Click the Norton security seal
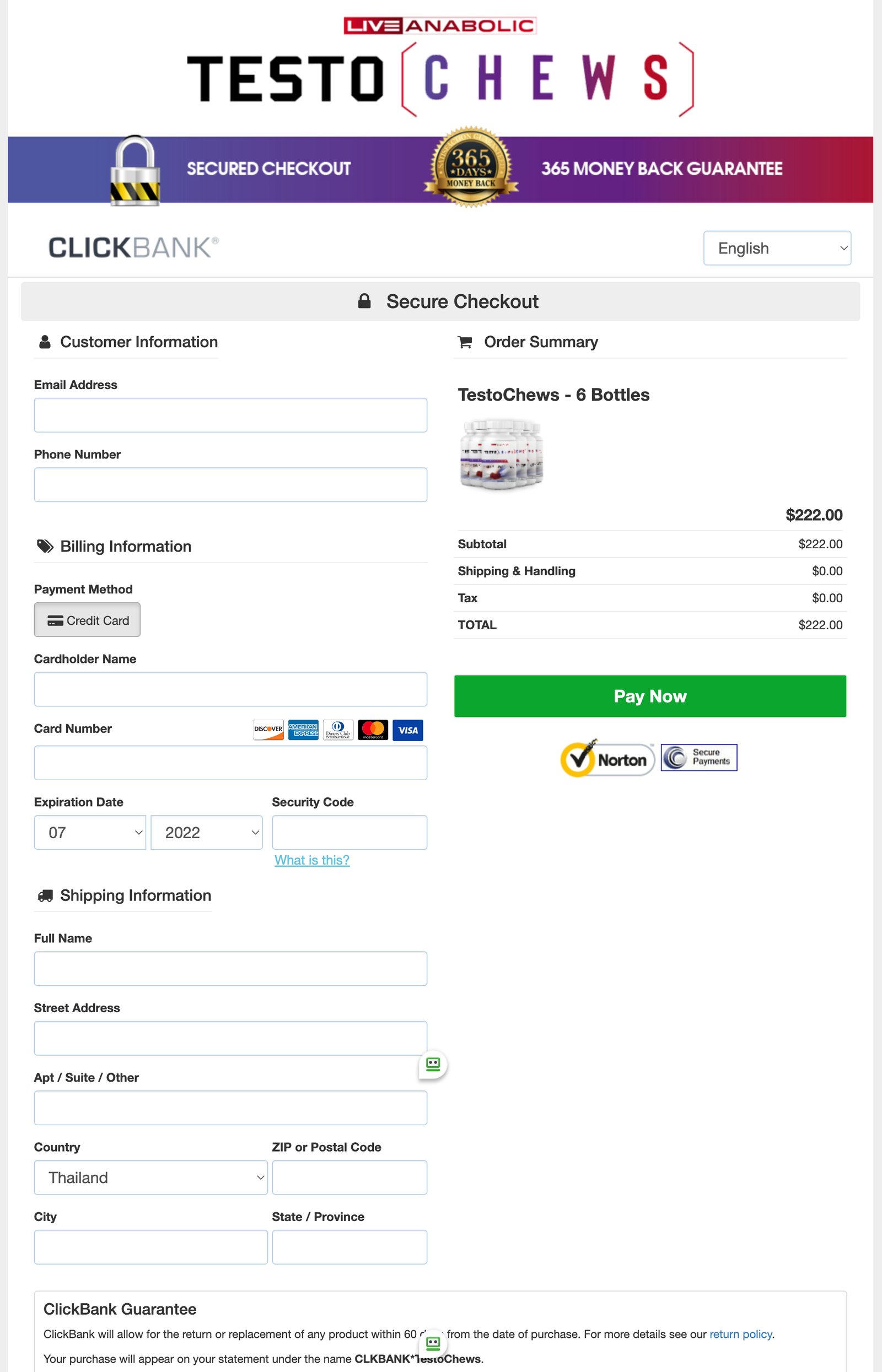This screenshot has width=882, height=1372. 606,758
